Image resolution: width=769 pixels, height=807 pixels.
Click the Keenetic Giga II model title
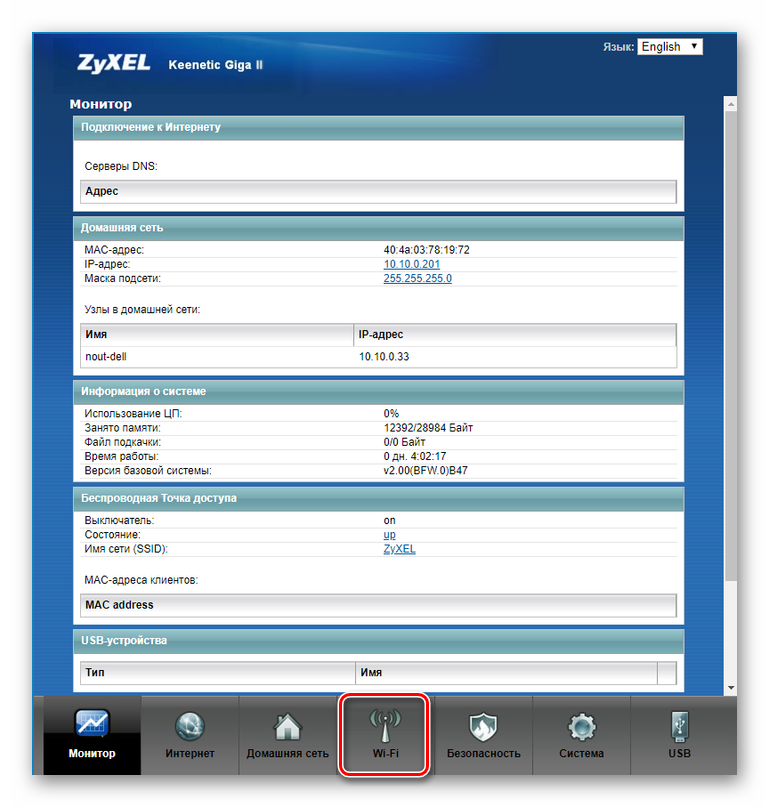tap(215, 65)
